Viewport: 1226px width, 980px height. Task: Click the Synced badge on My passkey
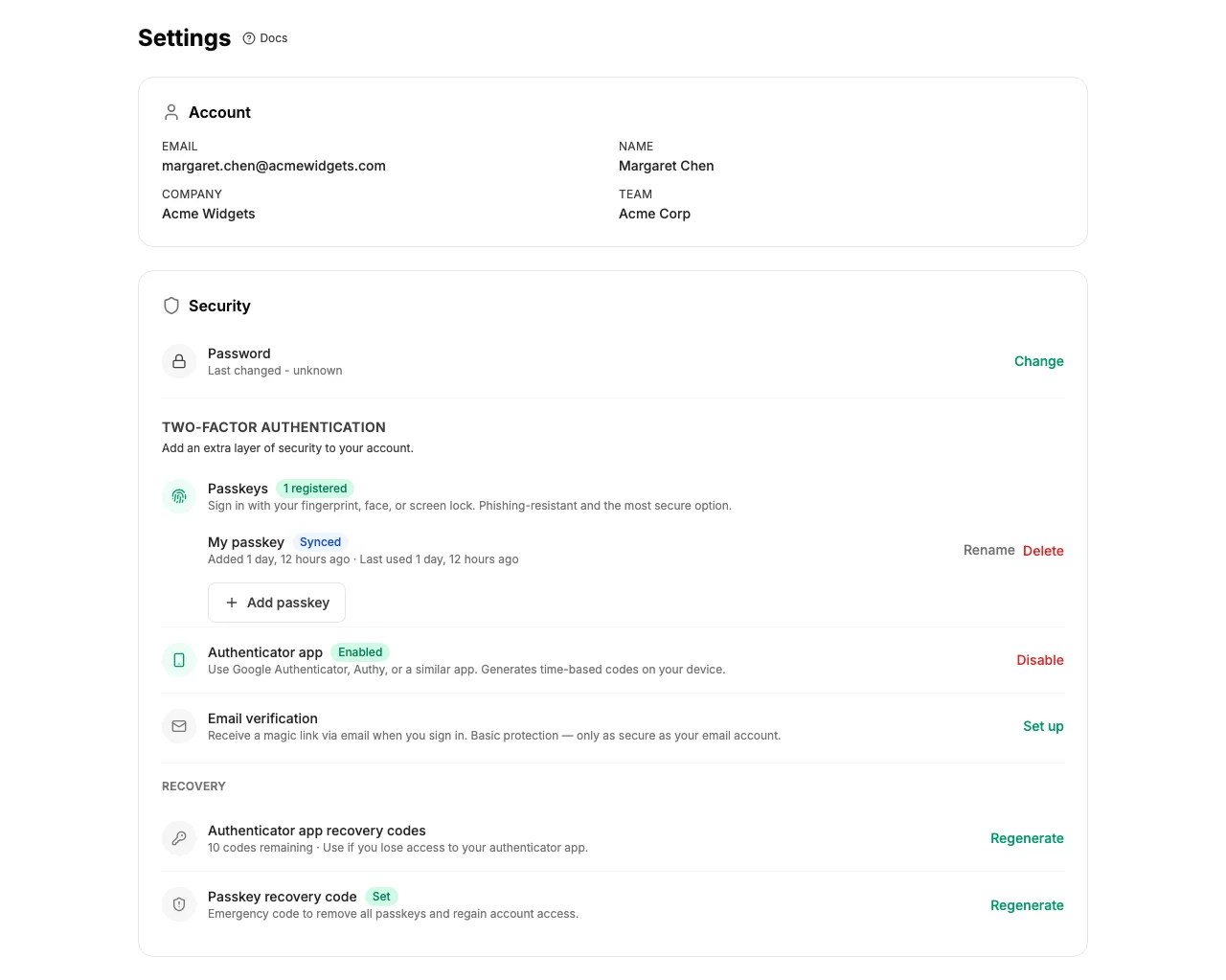[x=320, y=542]
